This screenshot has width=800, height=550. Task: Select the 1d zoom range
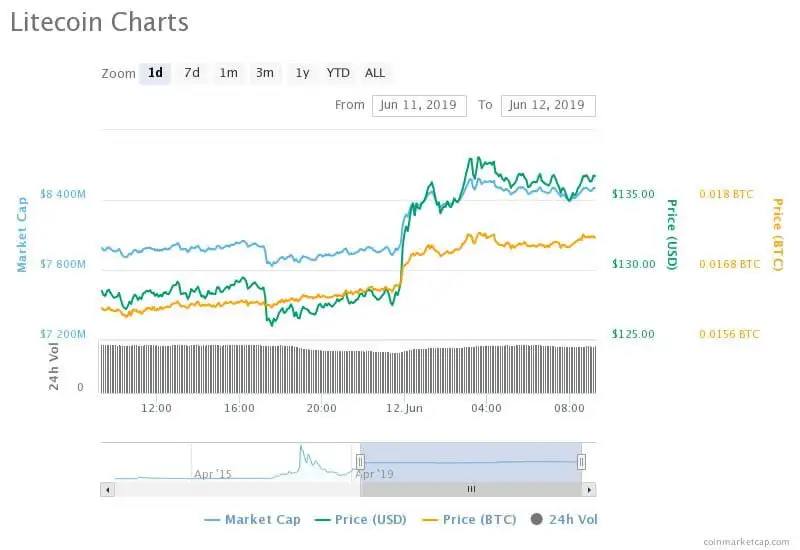click(x=155, y=73)
